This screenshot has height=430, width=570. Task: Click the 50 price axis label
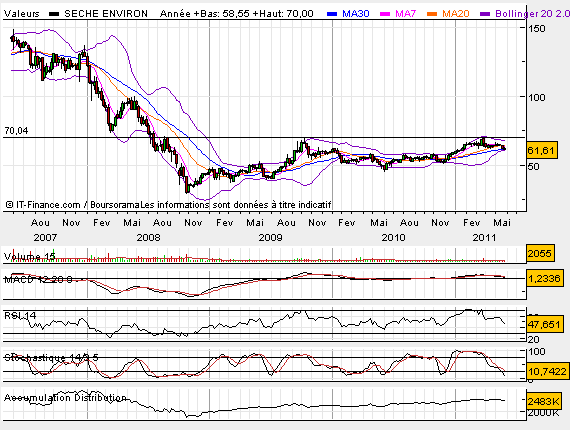534,166
